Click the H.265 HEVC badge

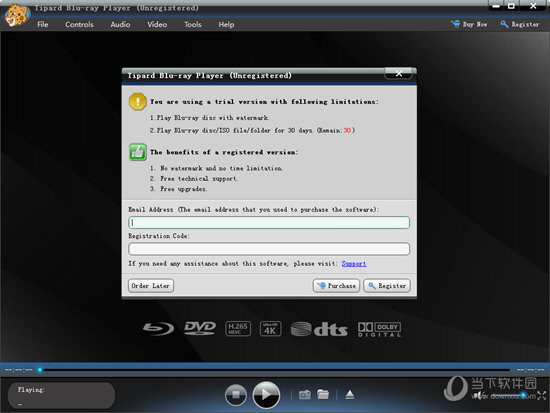(238, 329)
